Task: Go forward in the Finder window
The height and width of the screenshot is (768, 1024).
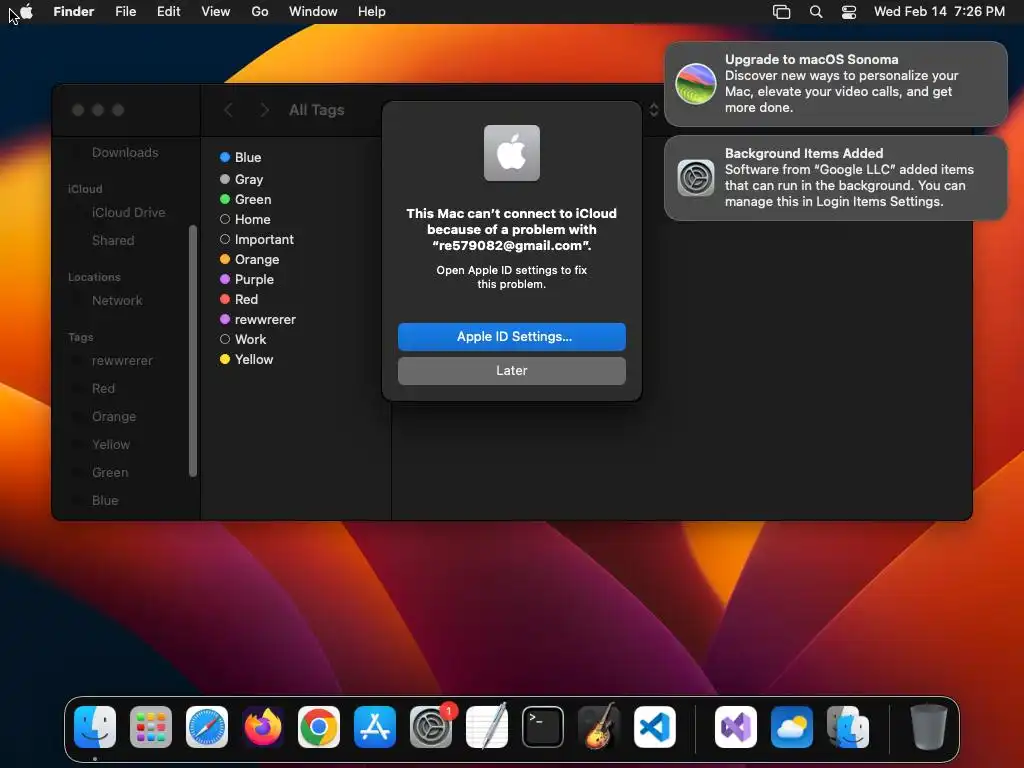Action: (x=264, y=110)
